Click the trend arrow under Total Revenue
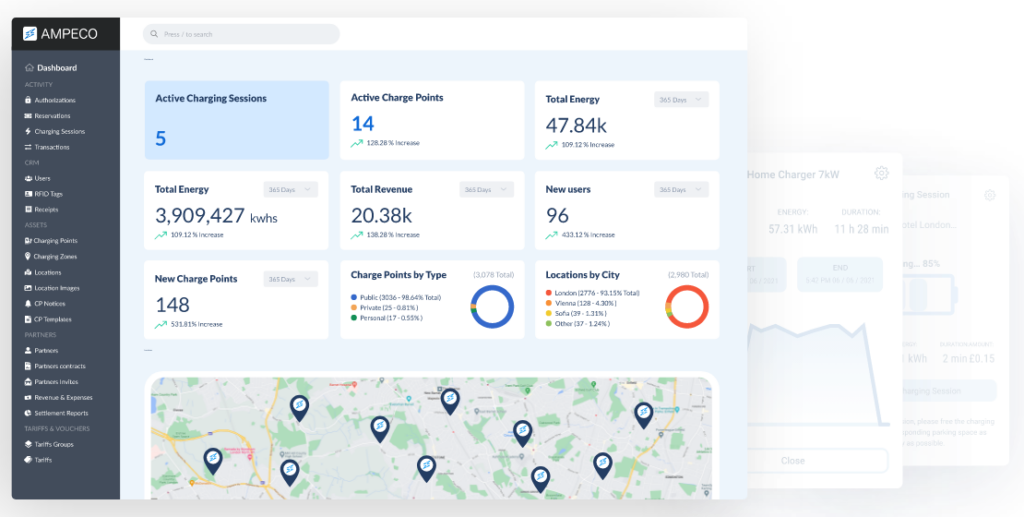This screenshot has width=1024, height=517. 357,235
